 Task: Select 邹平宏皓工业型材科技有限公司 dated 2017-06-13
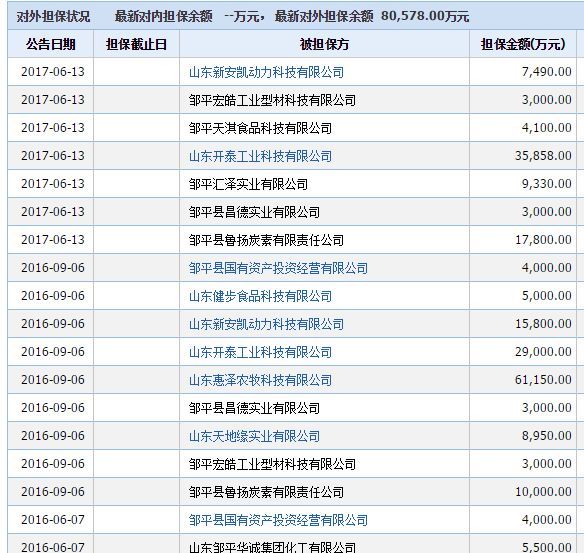[272, 100]
